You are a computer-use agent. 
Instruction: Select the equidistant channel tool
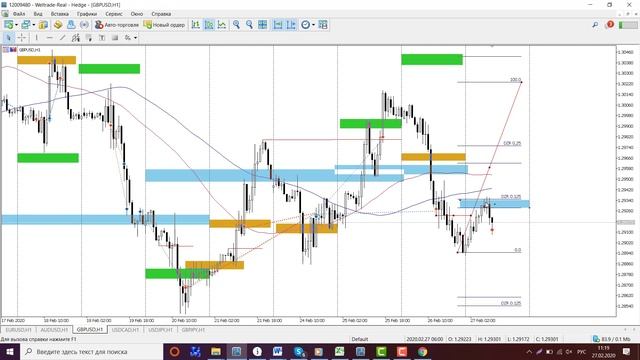tap(76, 38)
